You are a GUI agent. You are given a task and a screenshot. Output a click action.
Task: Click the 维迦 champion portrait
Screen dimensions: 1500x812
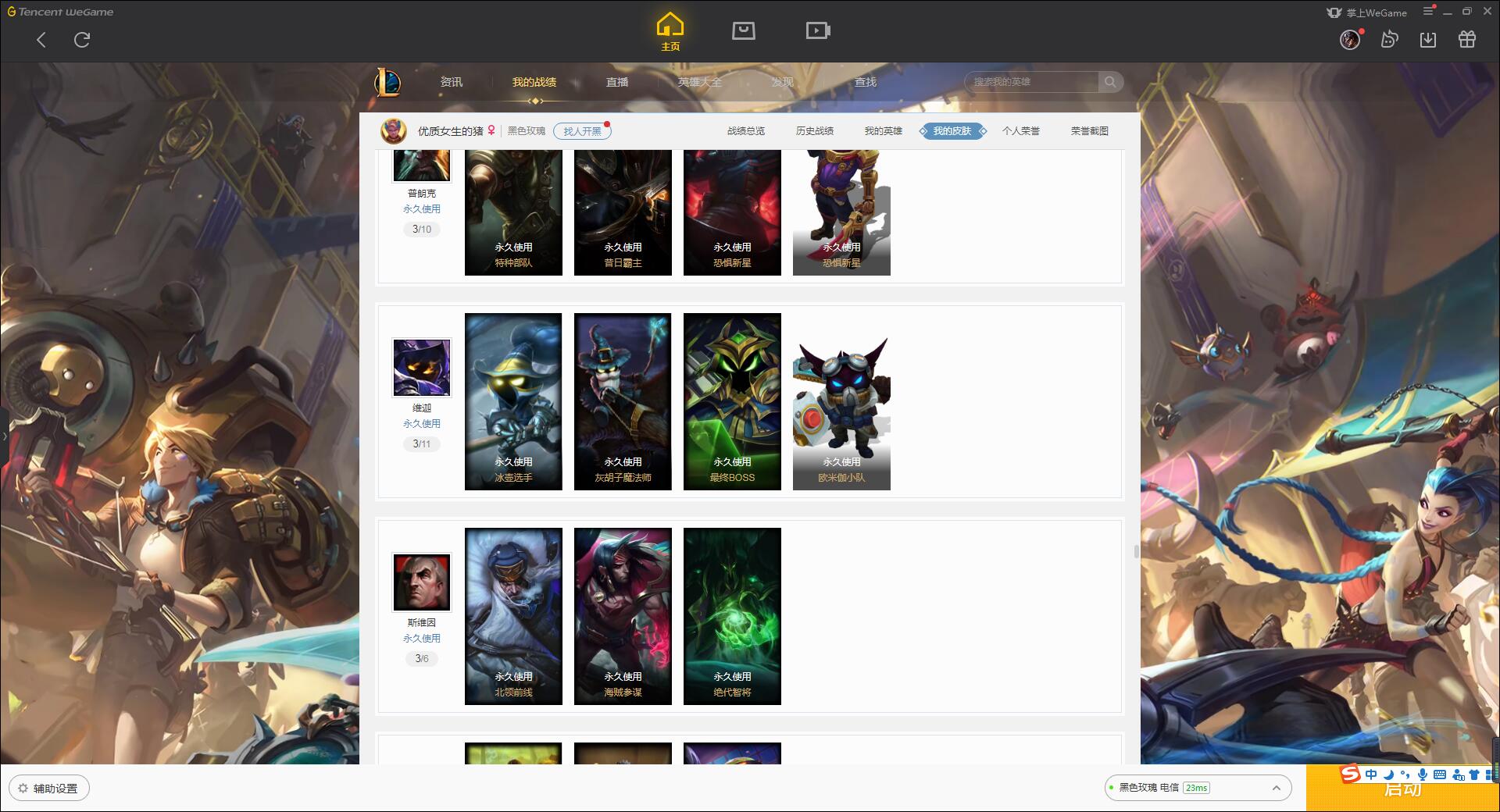click(422, 368)
